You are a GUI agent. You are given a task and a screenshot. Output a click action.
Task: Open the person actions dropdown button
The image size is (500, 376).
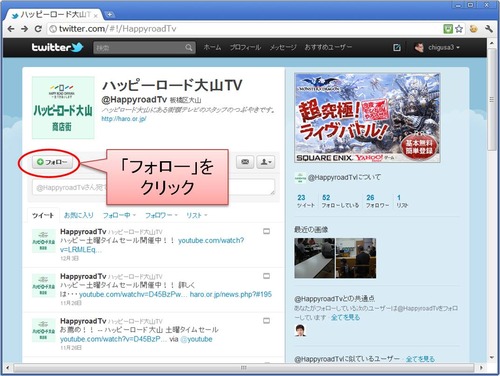tap(266, 162)
